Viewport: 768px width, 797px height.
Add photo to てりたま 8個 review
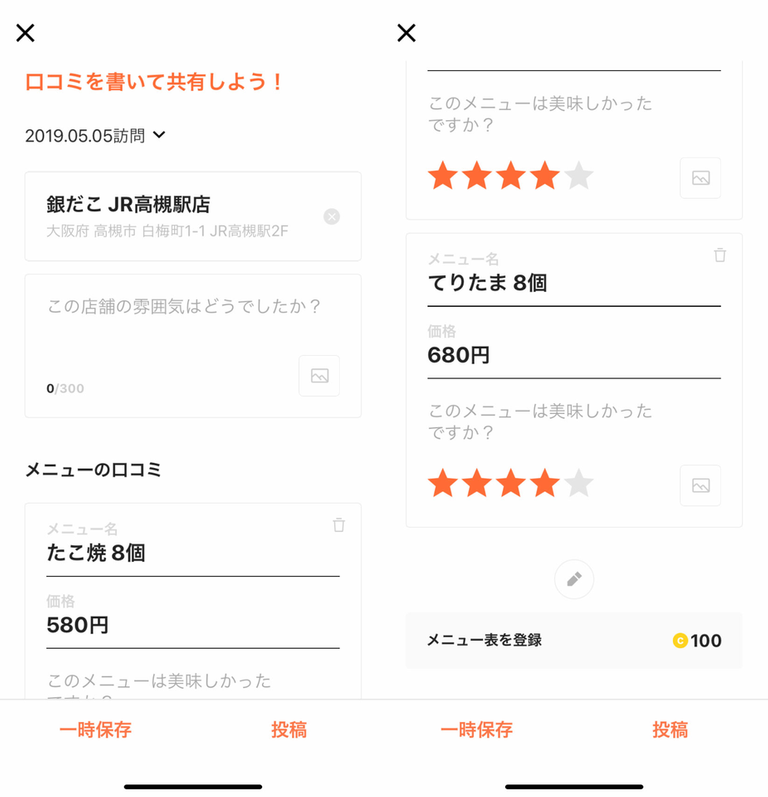tap(700, 485)
